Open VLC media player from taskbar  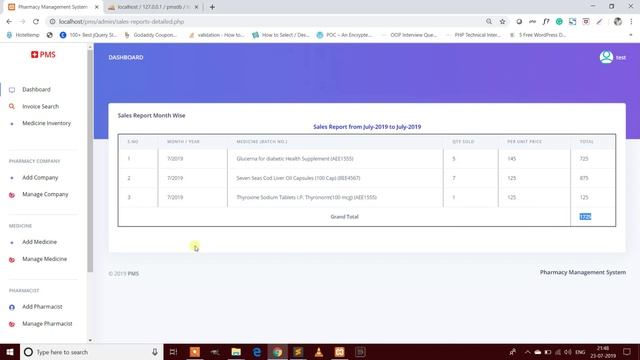pos(319,352)
